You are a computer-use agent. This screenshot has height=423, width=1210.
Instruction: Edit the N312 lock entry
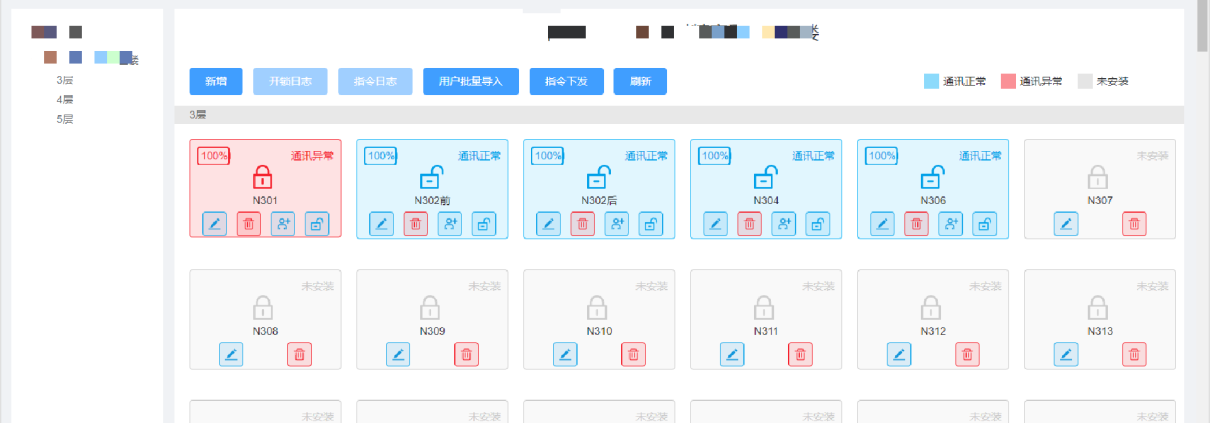(x=899, y=354)
